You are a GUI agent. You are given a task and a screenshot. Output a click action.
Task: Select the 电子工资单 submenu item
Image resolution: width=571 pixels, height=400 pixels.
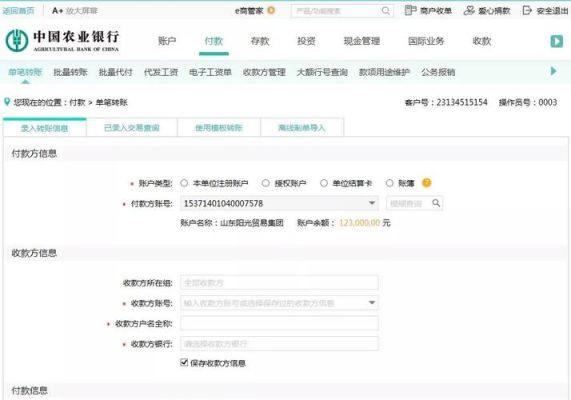pos(210,72)
